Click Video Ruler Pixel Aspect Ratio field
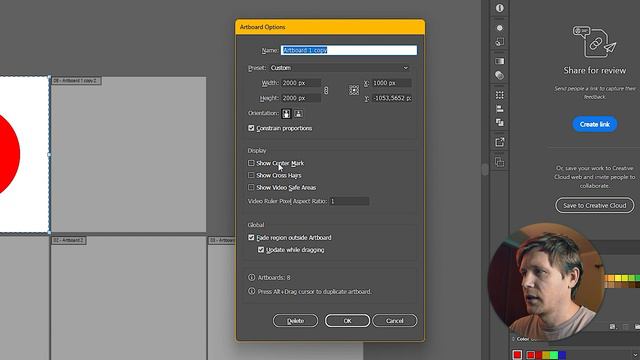Screen dimensions: 640x360 pos(349,201)
